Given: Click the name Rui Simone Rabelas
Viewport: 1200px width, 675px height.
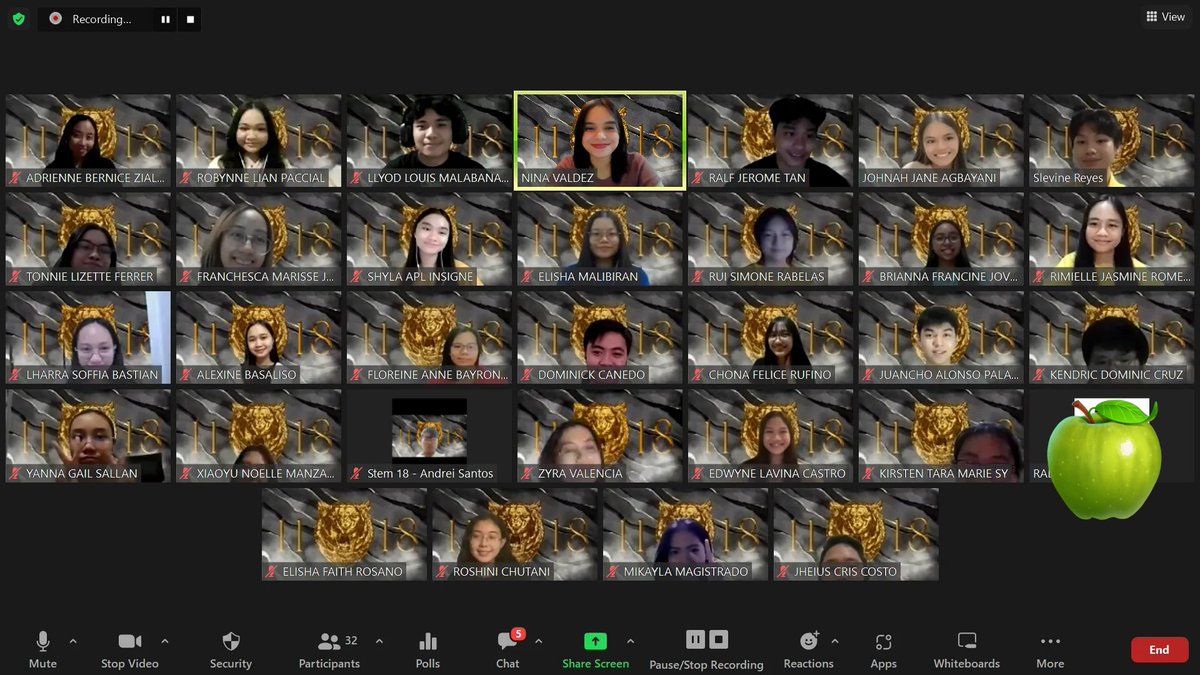Looking at the screenshot, I should click(x=766, y=276).
